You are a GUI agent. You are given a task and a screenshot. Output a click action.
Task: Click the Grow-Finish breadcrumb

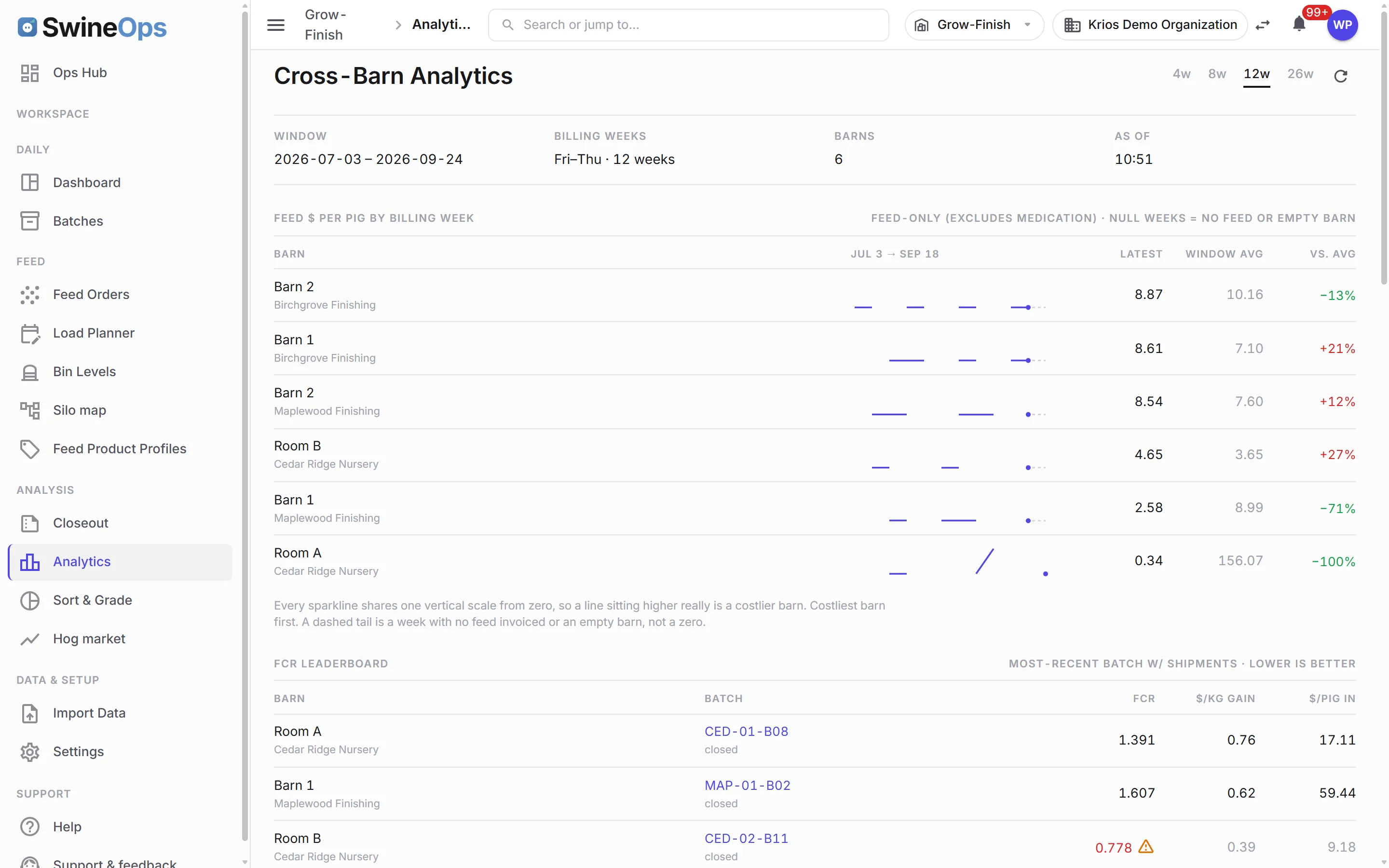(325, 25)
